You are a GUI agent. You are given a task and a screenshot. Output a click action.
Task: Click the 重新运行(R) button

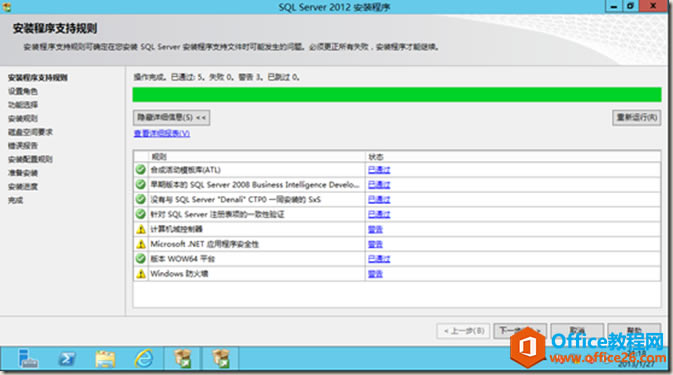coord(637,117)
